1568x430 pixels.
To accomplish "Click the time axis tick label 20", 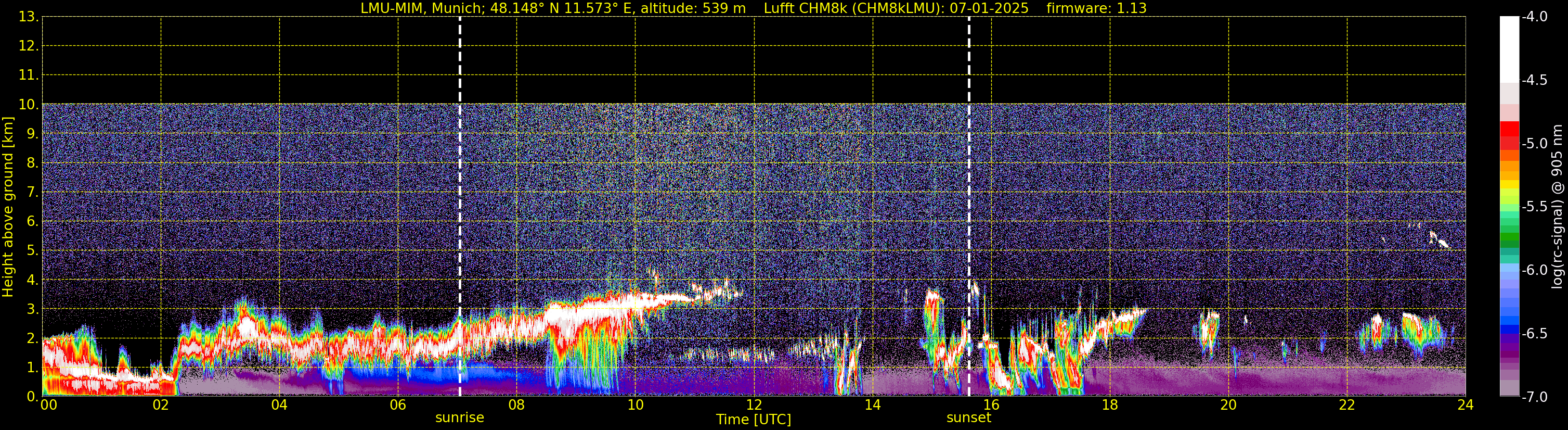I will click(1229, 405).
